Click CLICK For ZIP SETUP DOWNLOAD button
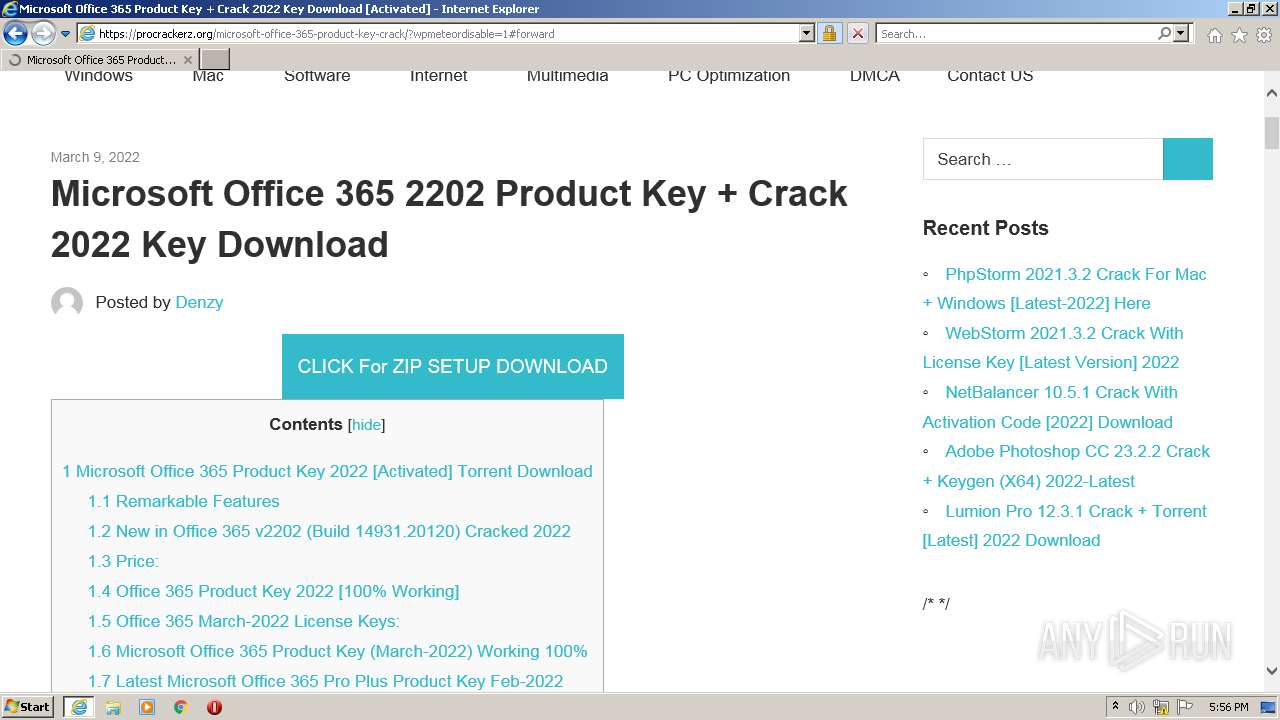The height and width of the screenshot is (720, 1280). coord(453,366)
